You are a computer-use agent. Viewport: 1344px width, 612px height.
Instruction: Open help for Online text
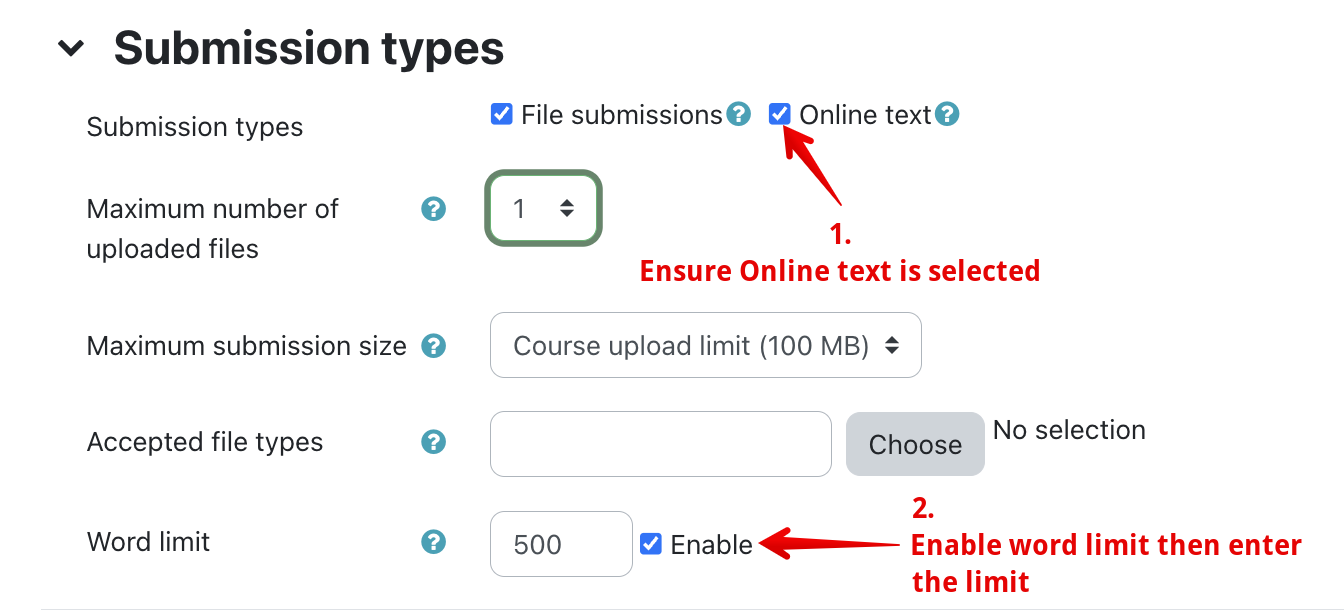click(947, 115)
